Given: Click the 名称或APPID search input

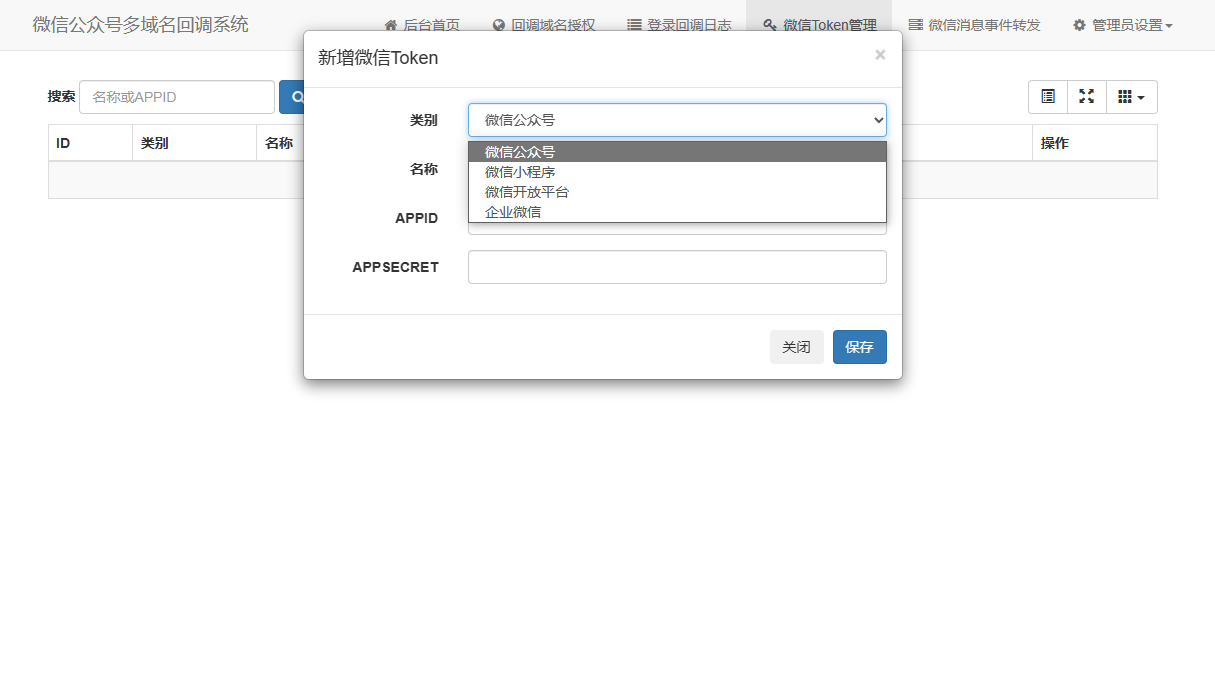Looking at the screenshot, I should [x=176, y=96].
